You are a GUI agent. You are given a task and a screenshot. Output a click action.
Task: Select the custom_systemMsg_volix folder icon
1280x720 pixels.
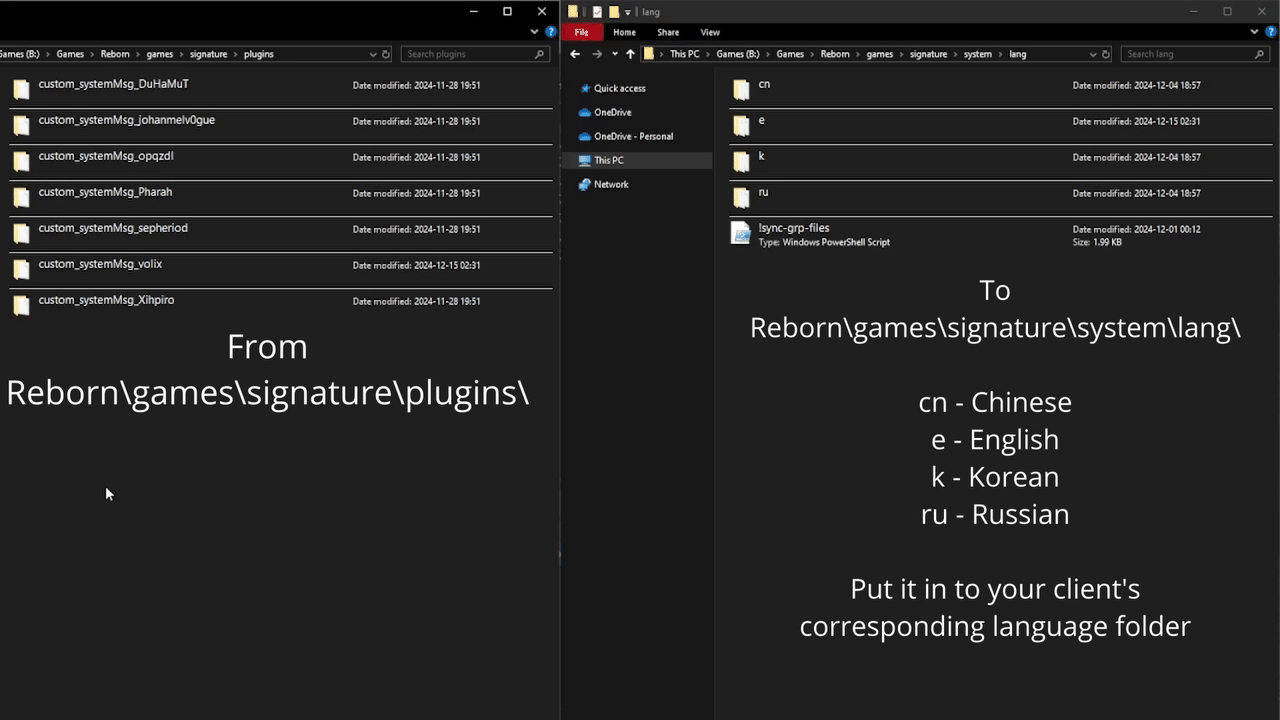pos(21,270)
